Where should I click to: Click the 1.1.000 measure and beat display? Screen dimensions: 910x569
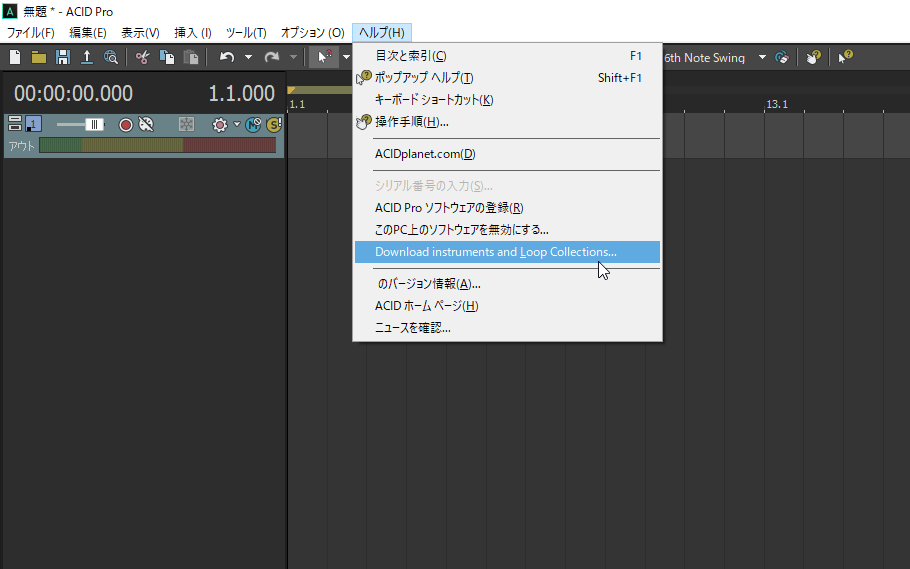tap(241, 93)
